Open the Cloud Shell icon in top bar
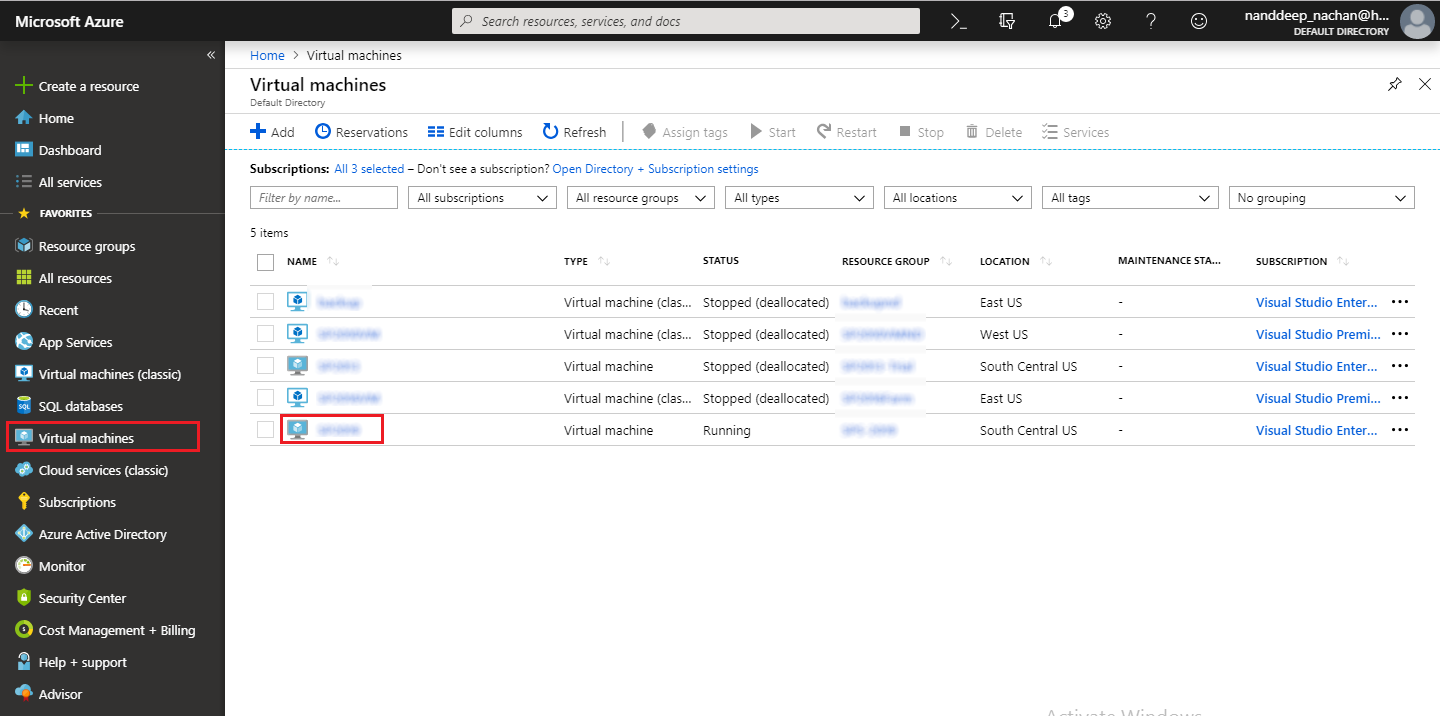This screenshot has width=1440, height=716. 958,21
